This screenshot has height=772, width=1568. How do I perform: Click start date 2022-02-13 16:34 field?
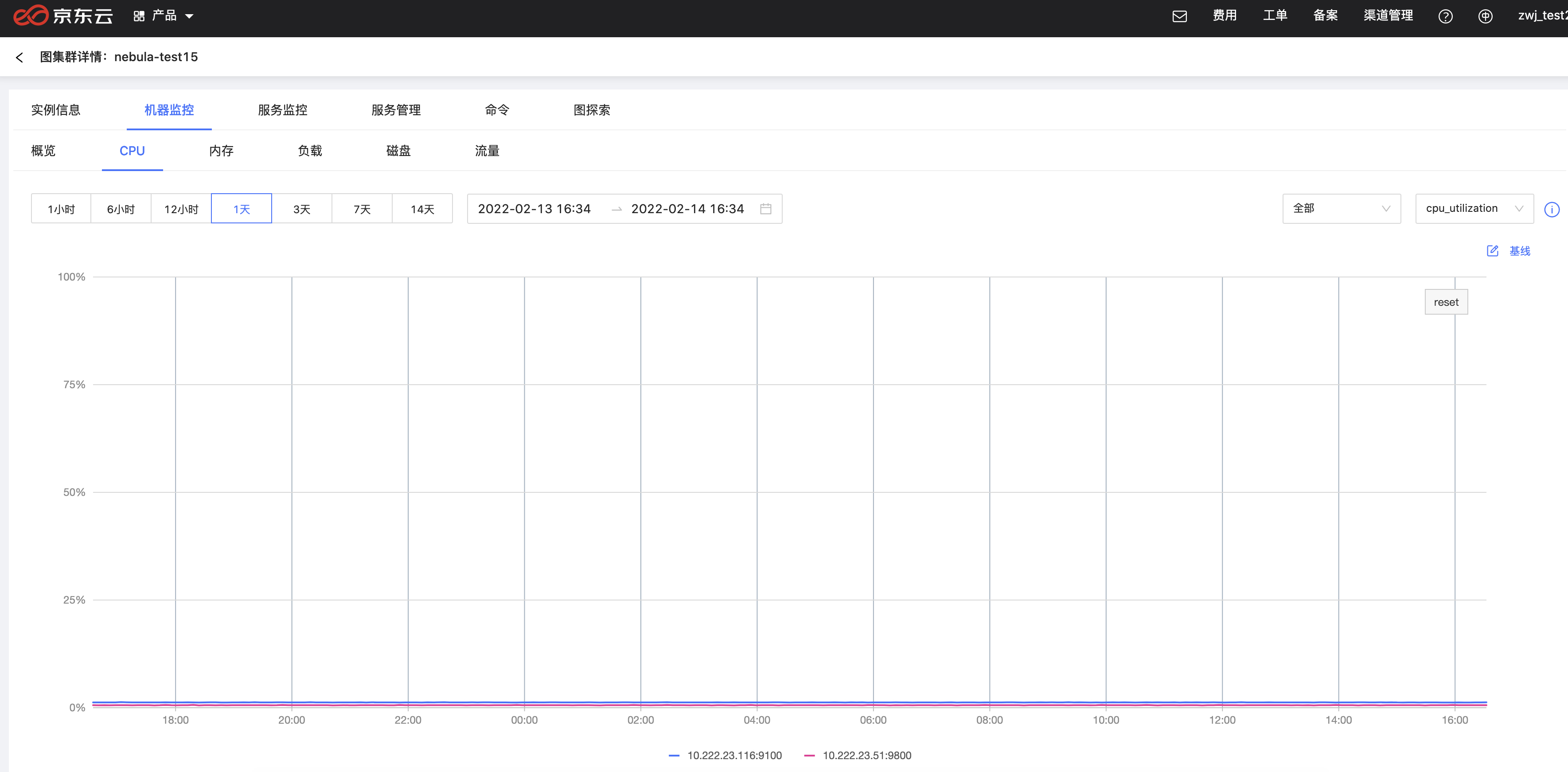click(534, 209)
